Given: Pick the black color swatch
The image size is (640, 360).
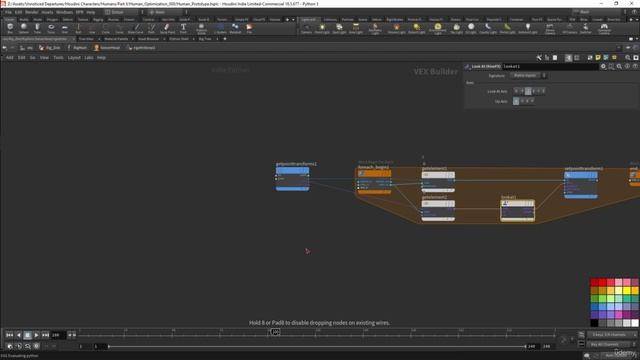Looking at the screenshot, I should [x=594, y=323].
